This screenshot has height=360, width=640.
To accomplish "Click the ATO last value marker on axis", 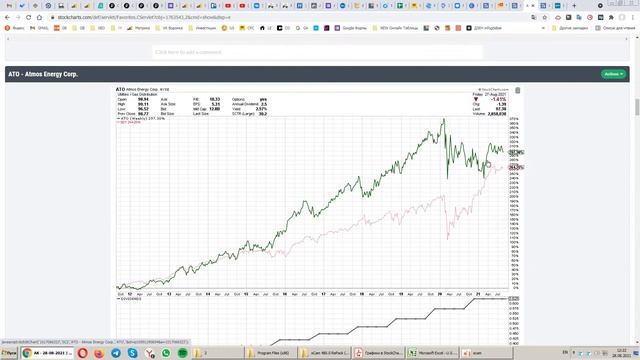I will (516, 152).
